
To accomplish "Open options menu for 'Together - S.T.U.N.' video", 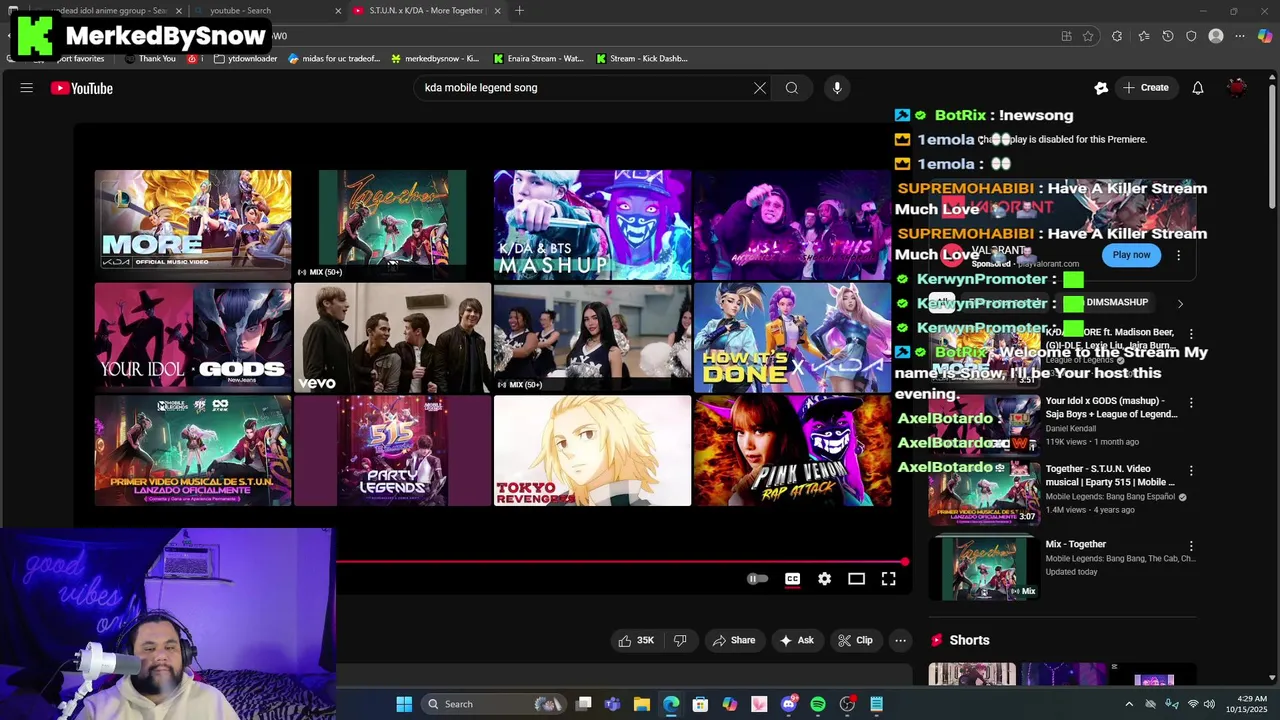I will (1191, 470).
